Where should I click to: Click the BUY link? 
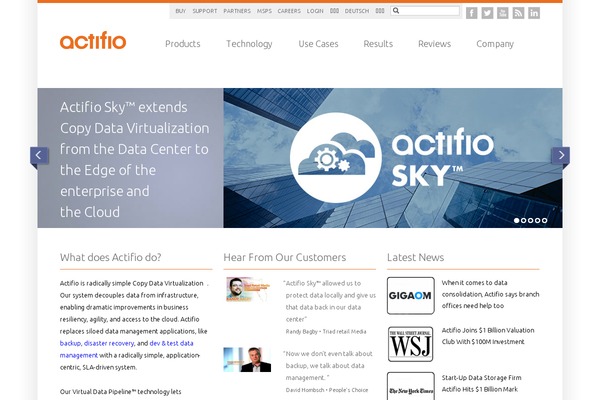(181, 11)
